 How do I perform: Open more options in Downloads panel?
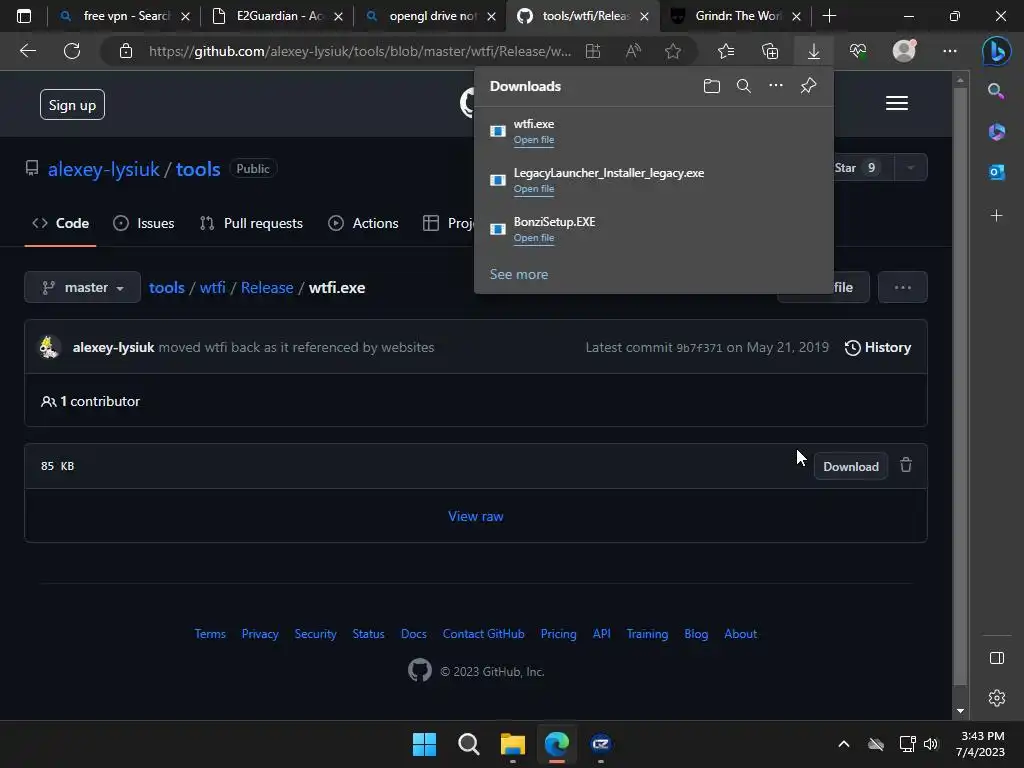click(776, 86)
